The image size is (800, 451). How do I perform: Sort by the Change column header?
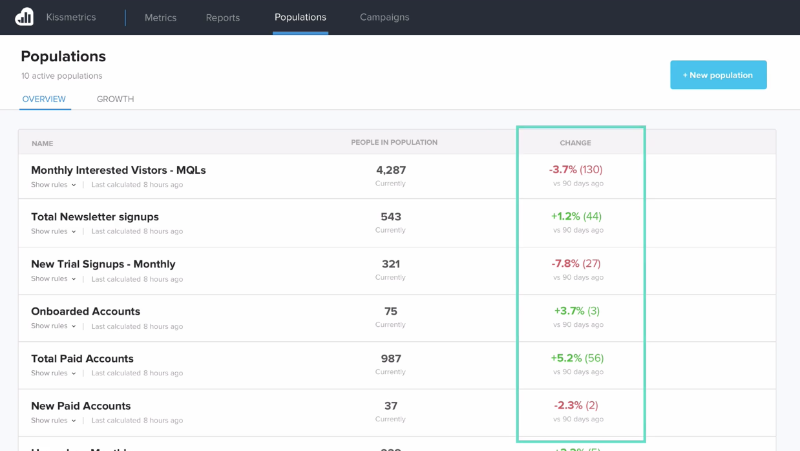(575, 143)
